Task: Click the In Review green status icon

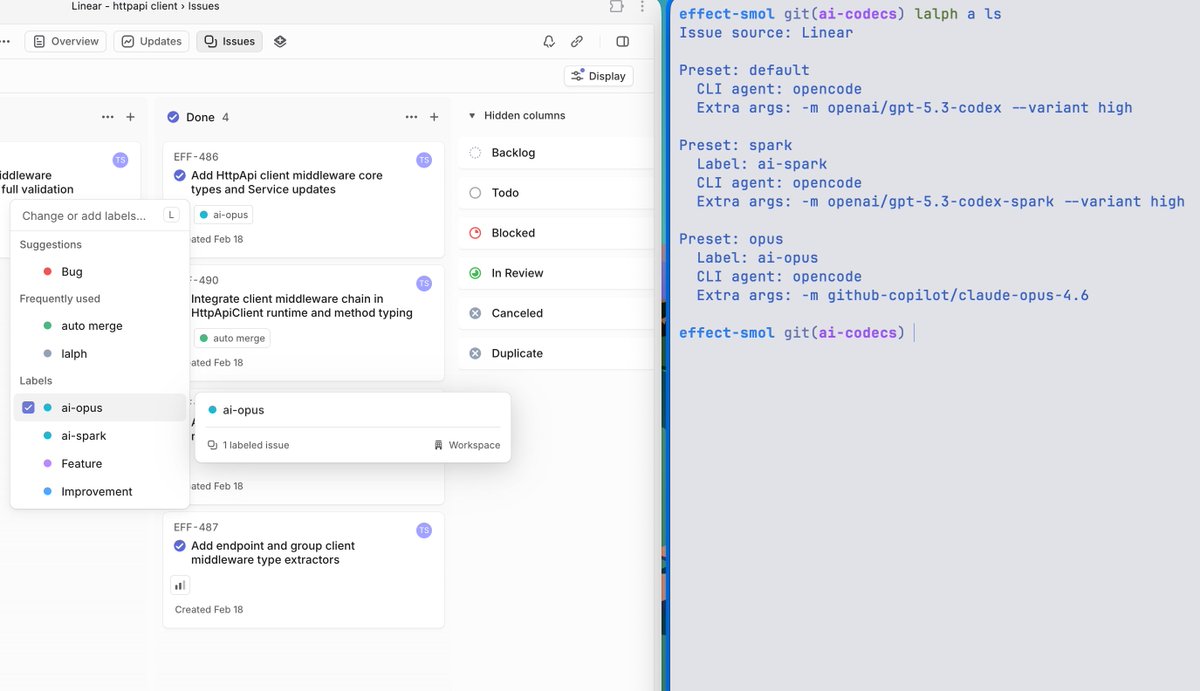Action: [x=475, y=273]
